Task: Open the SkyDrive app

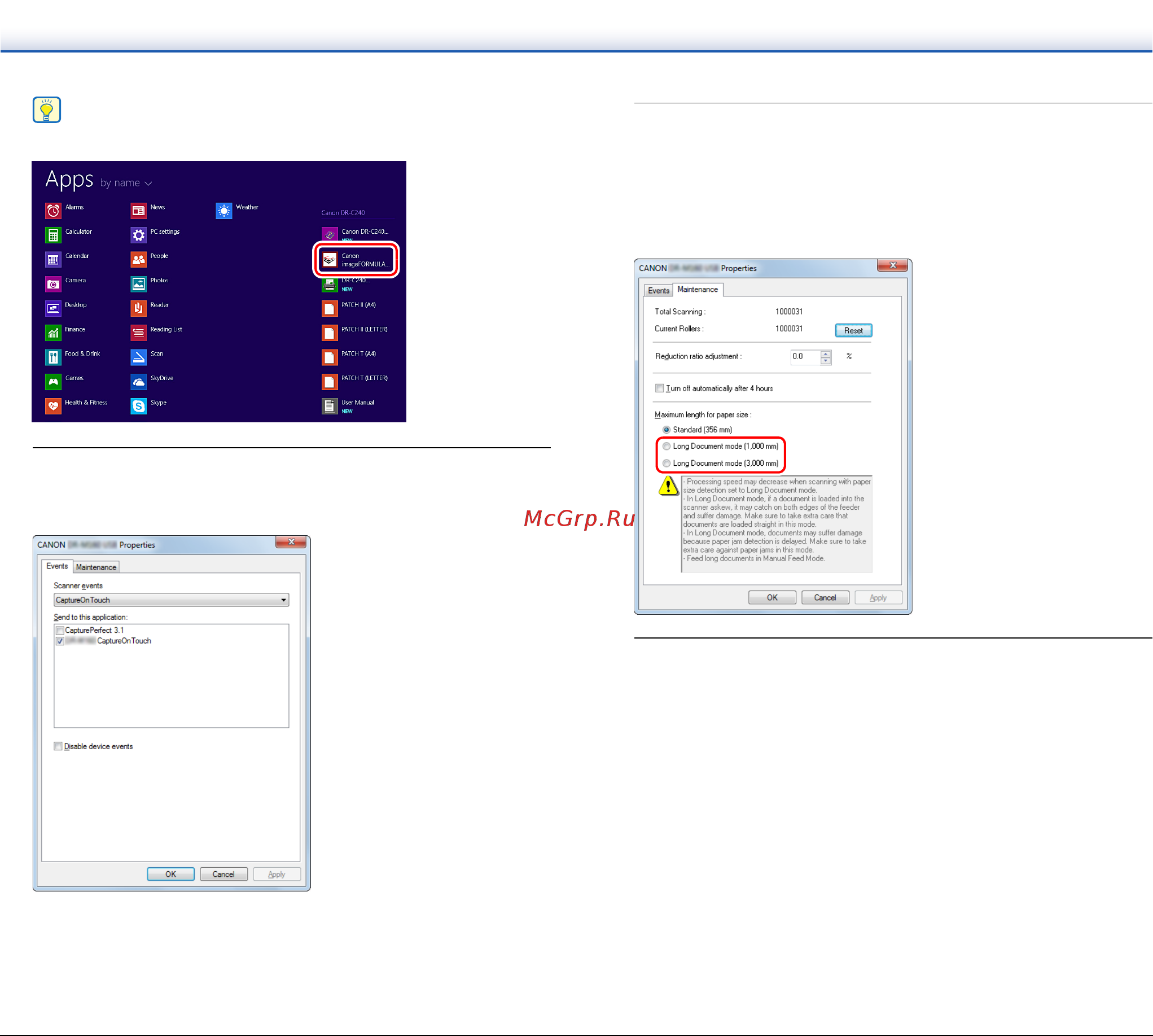Action: click(x=138, y=382)
